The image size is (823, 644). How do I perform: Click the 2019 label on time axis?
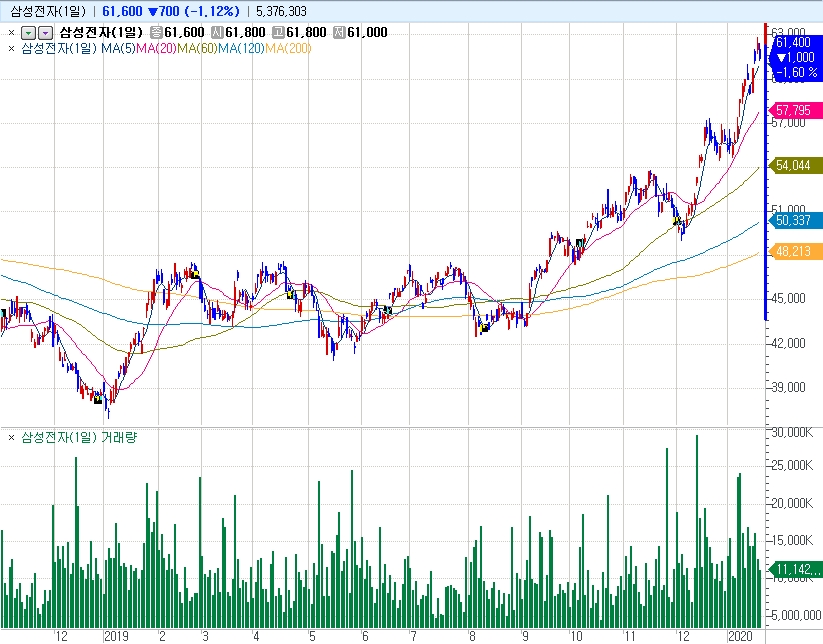tap(117, 635)
